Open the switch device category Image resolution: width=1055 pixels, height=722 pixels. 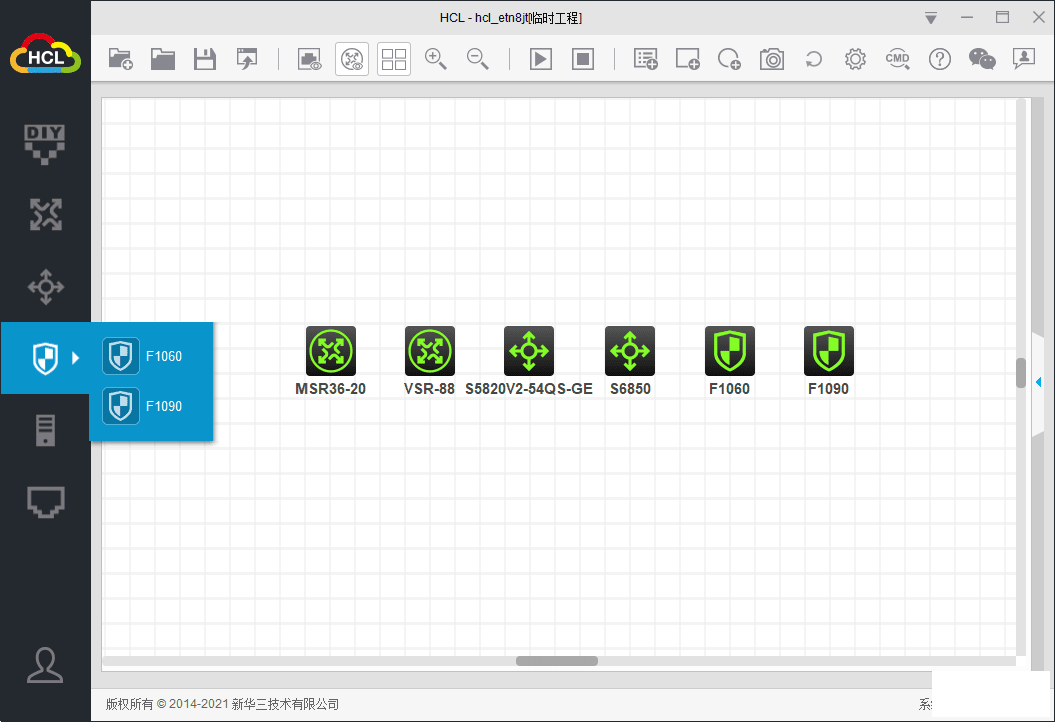[45, 287]
